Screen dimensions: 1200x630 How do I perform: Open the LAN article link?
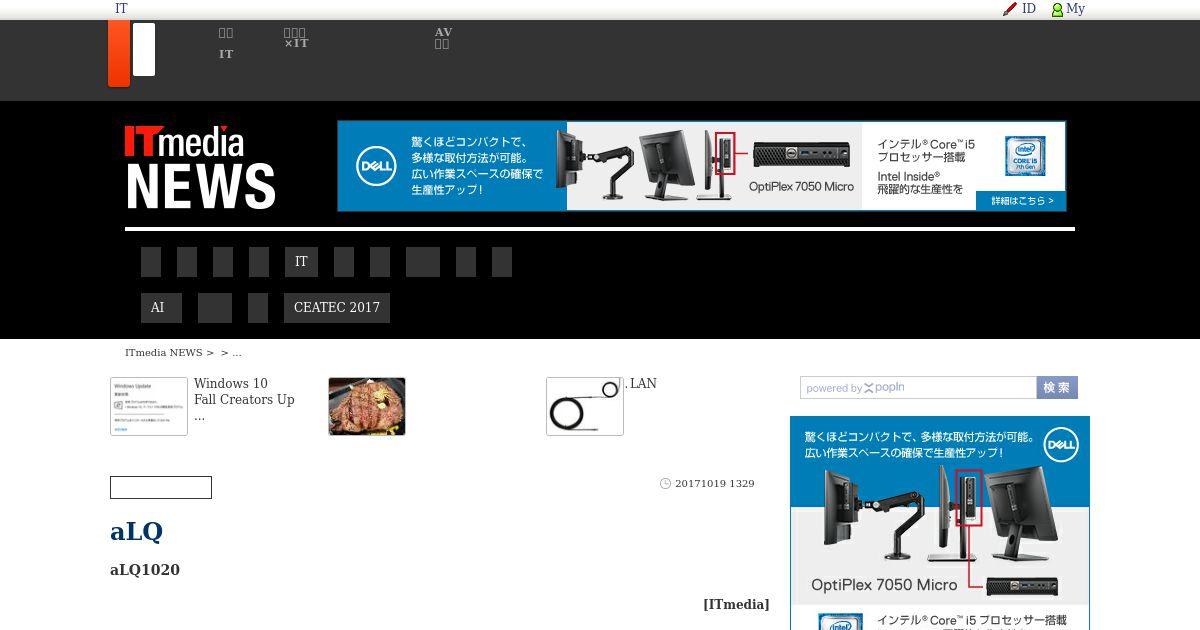pos(642,384)
